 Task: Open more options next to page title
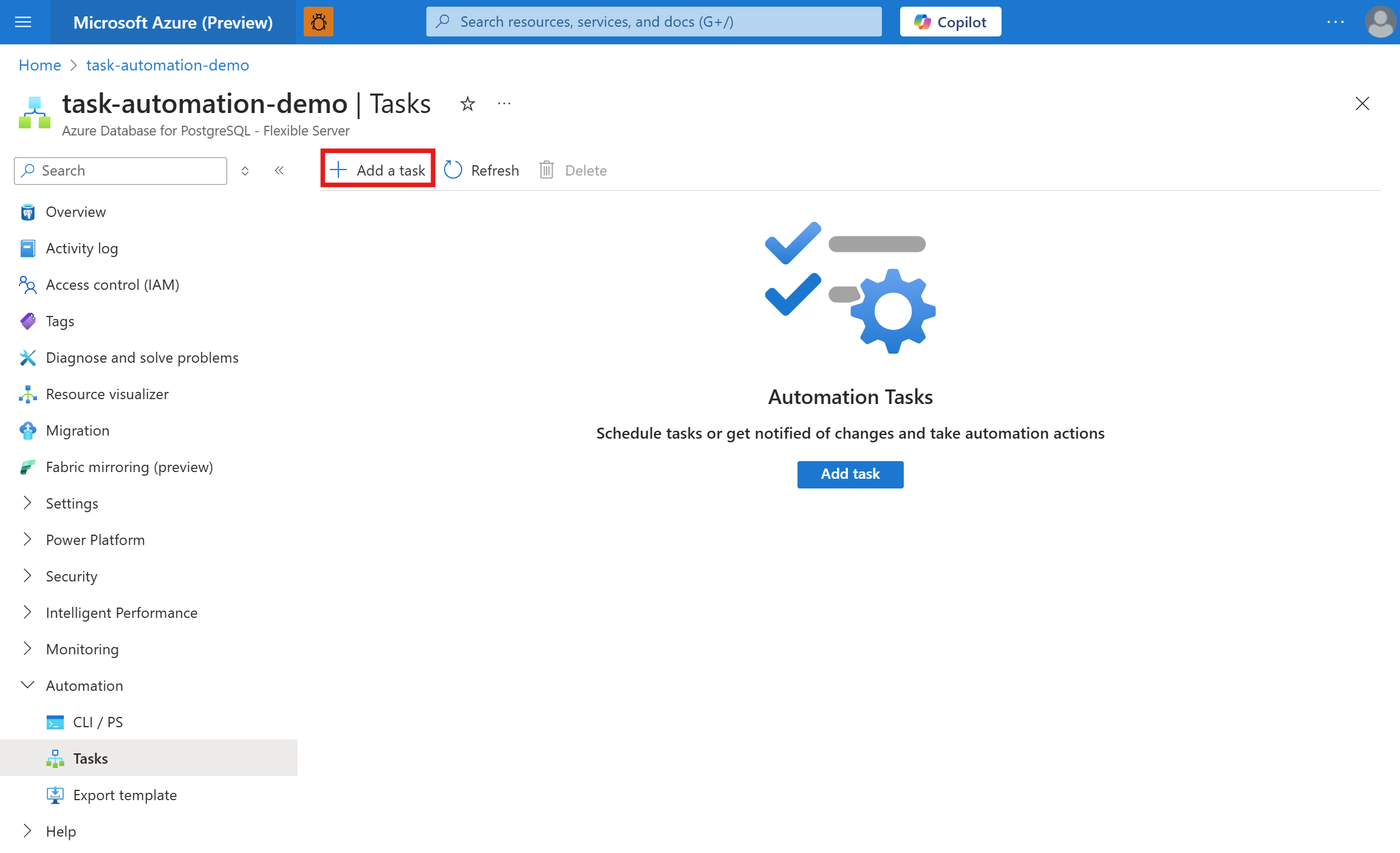tap(504, 104)
